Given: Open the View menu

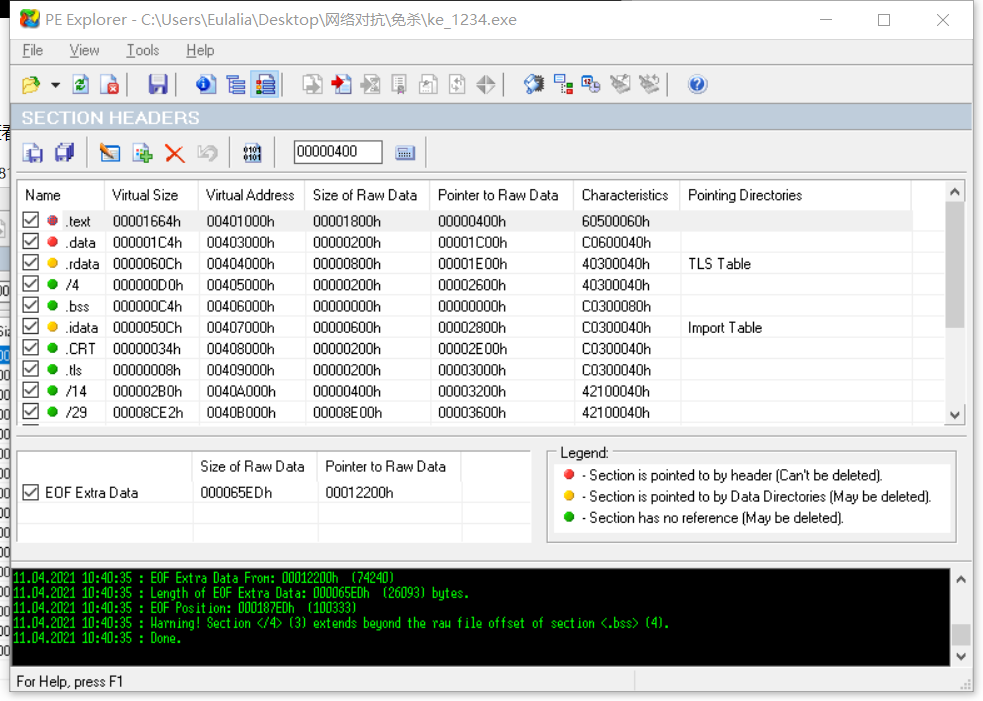Looking at the screenshot, I should click(x=84, y=50).
